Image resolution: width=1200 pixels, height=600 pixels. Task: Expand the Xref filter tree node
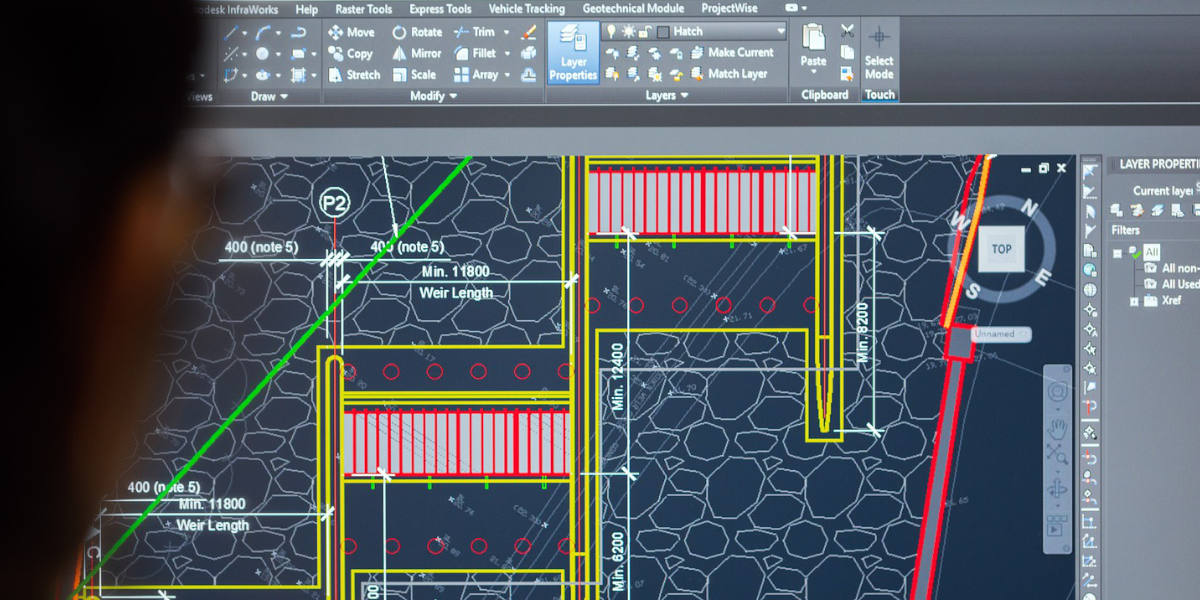pyautogui.click(x=1134, y=300)
